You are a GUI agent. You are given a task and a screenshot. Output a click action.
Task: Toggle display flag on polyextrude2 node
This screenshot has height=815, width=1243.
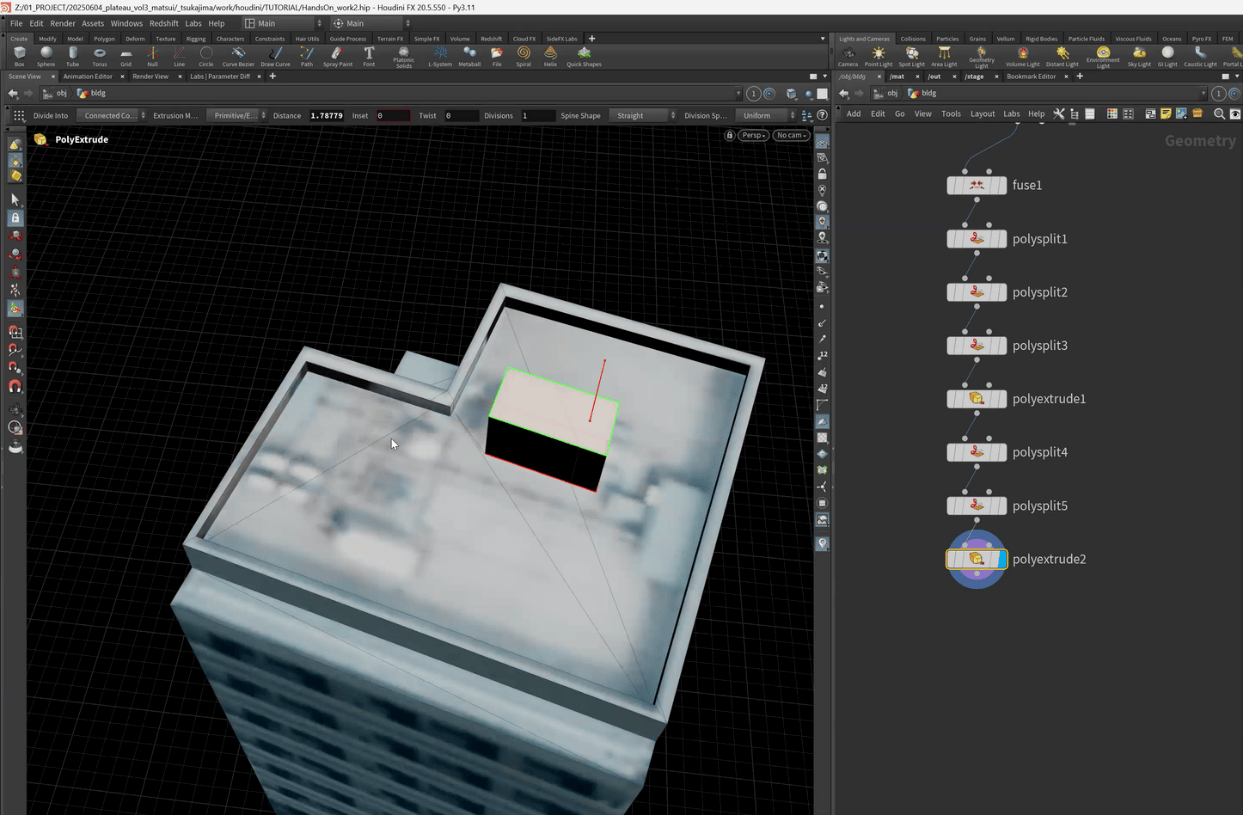pos(1001,559)
